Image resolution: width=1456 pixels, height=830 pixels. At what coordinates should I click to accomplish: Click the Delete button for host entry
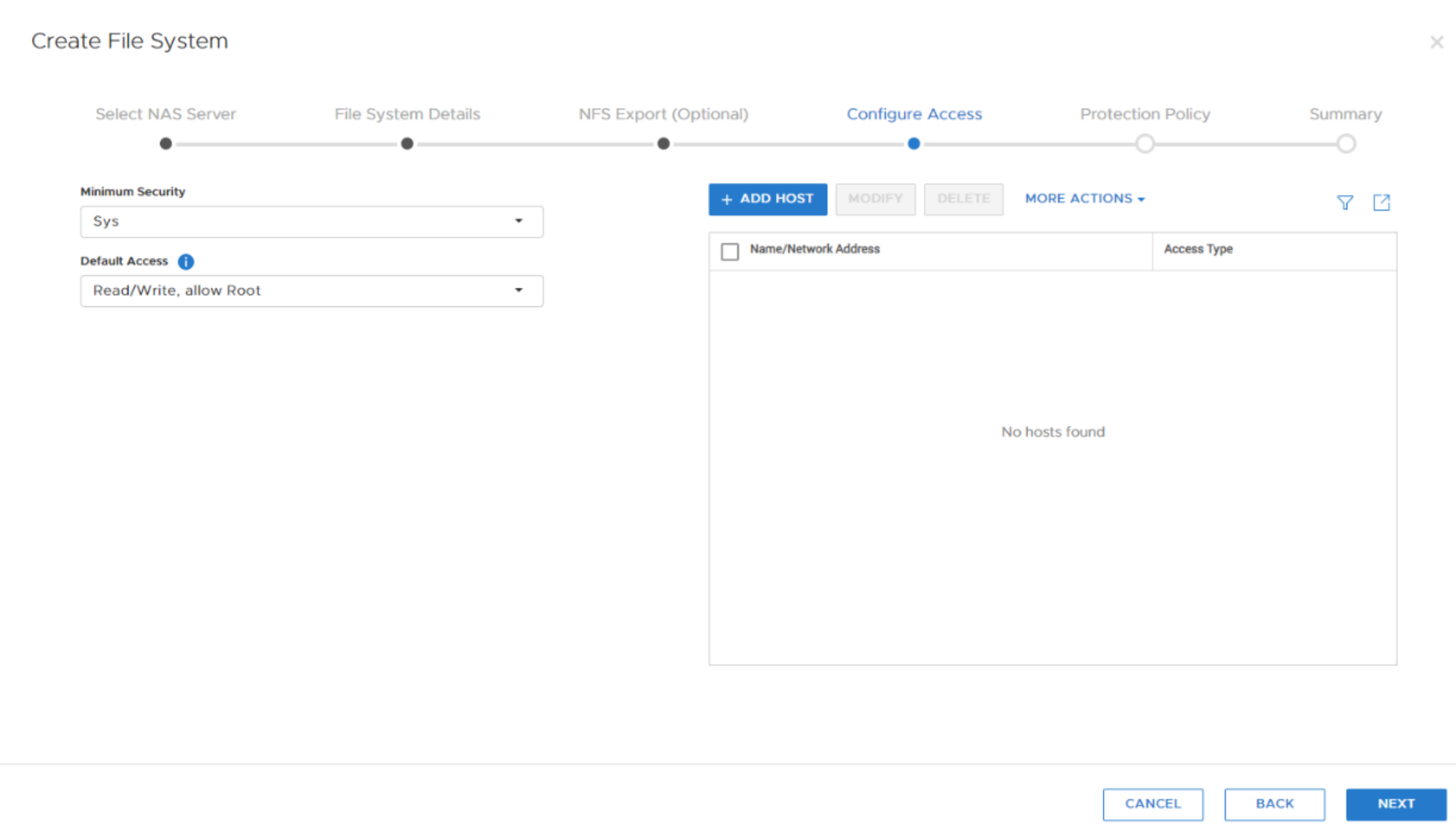click(960, 198)
